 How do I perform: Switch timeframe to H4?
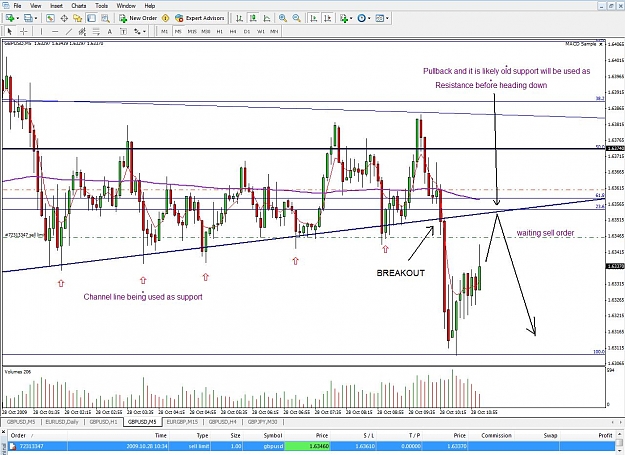coord(233,31)
